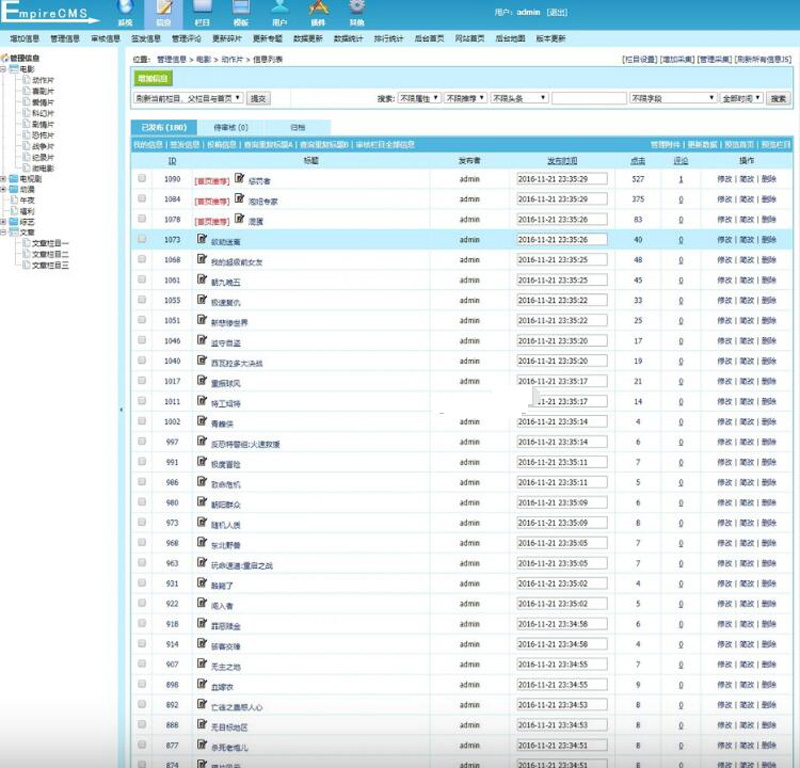The height and width of the screenshot is (768, 800).
Task: Click the 栏目 icon in top navigation
Action: click(202, 11)
